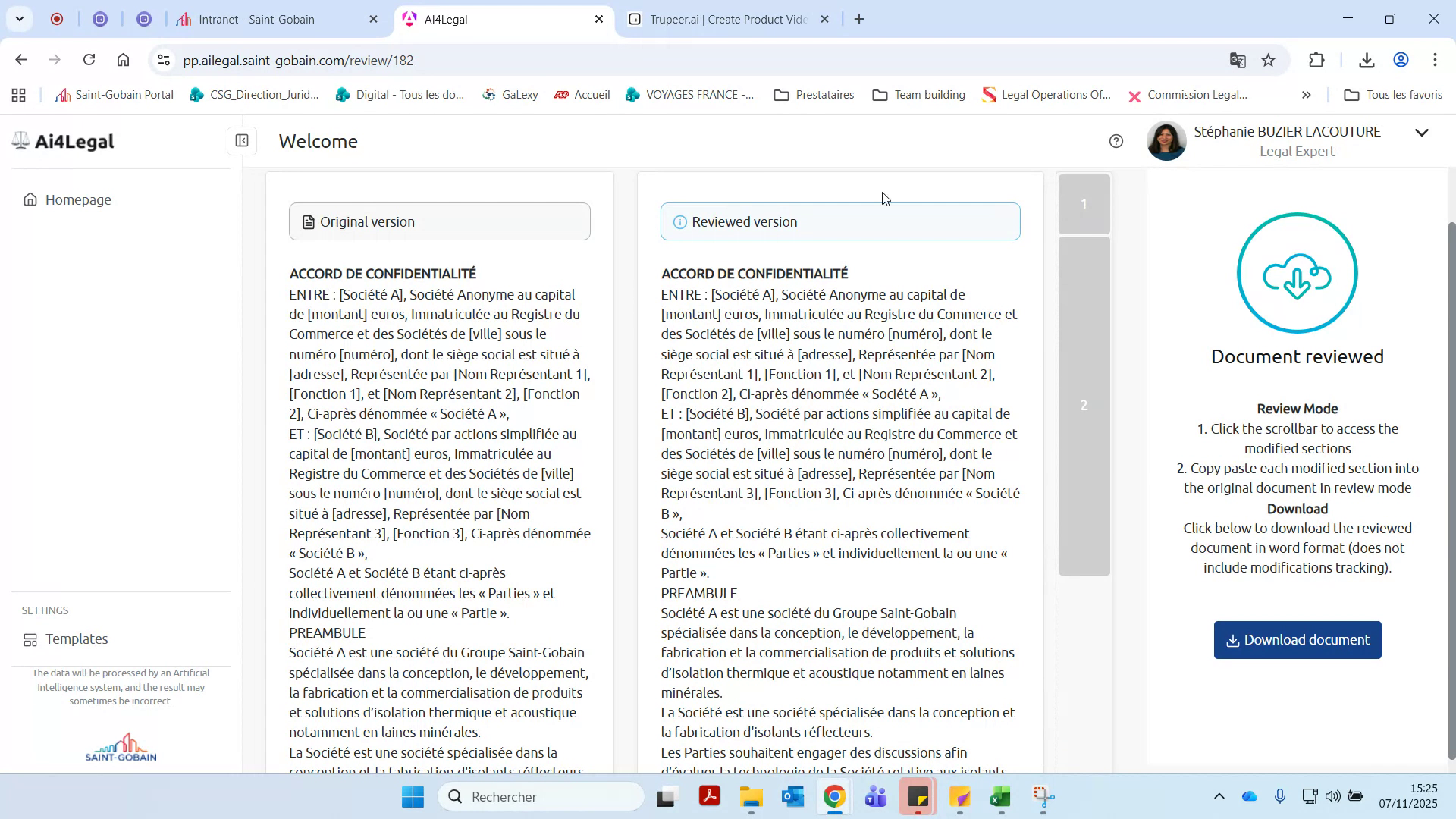Open browser Downloads icon

[x=1366, y=60]
